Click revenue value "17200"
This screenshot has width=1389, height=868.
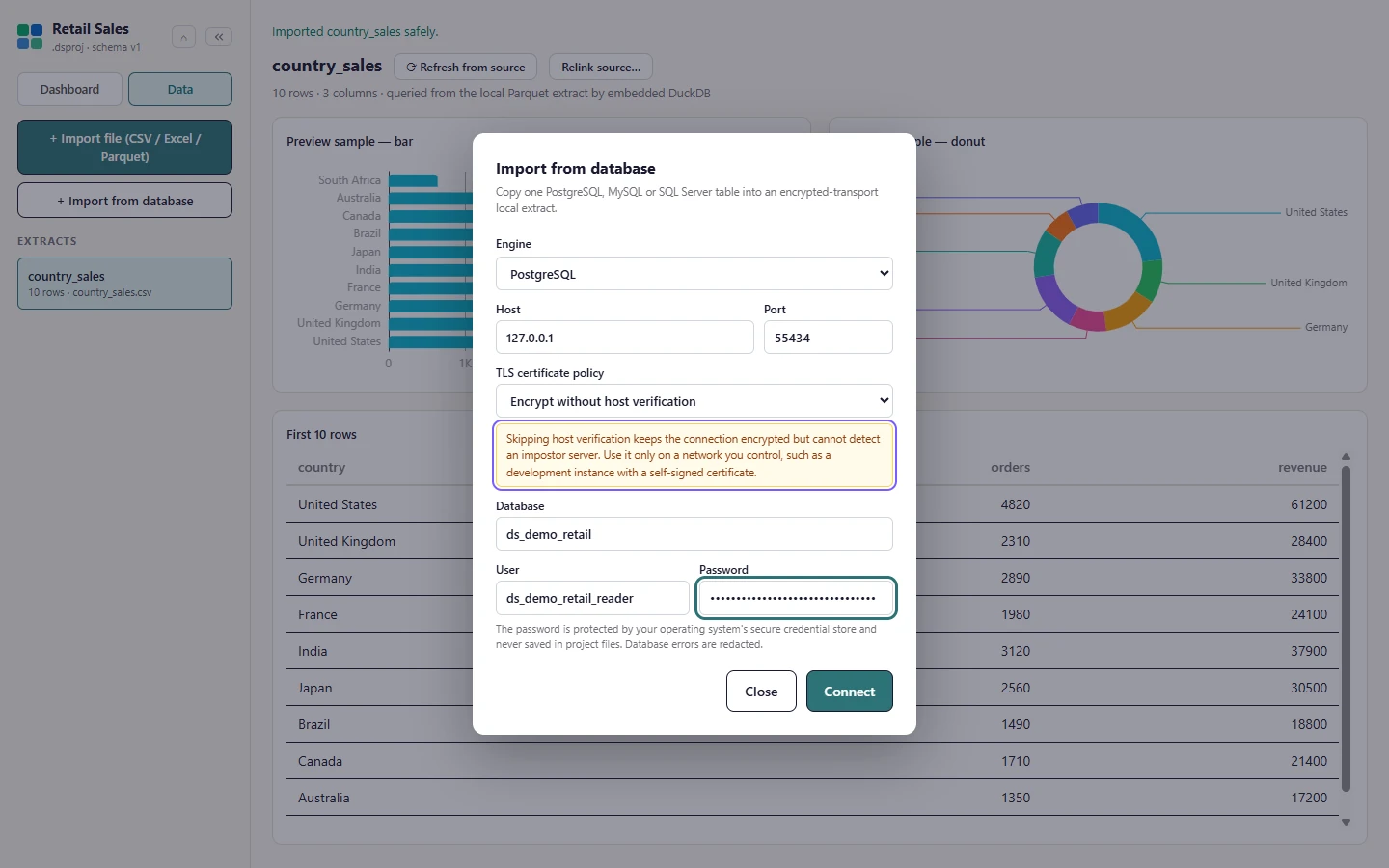1309,798
